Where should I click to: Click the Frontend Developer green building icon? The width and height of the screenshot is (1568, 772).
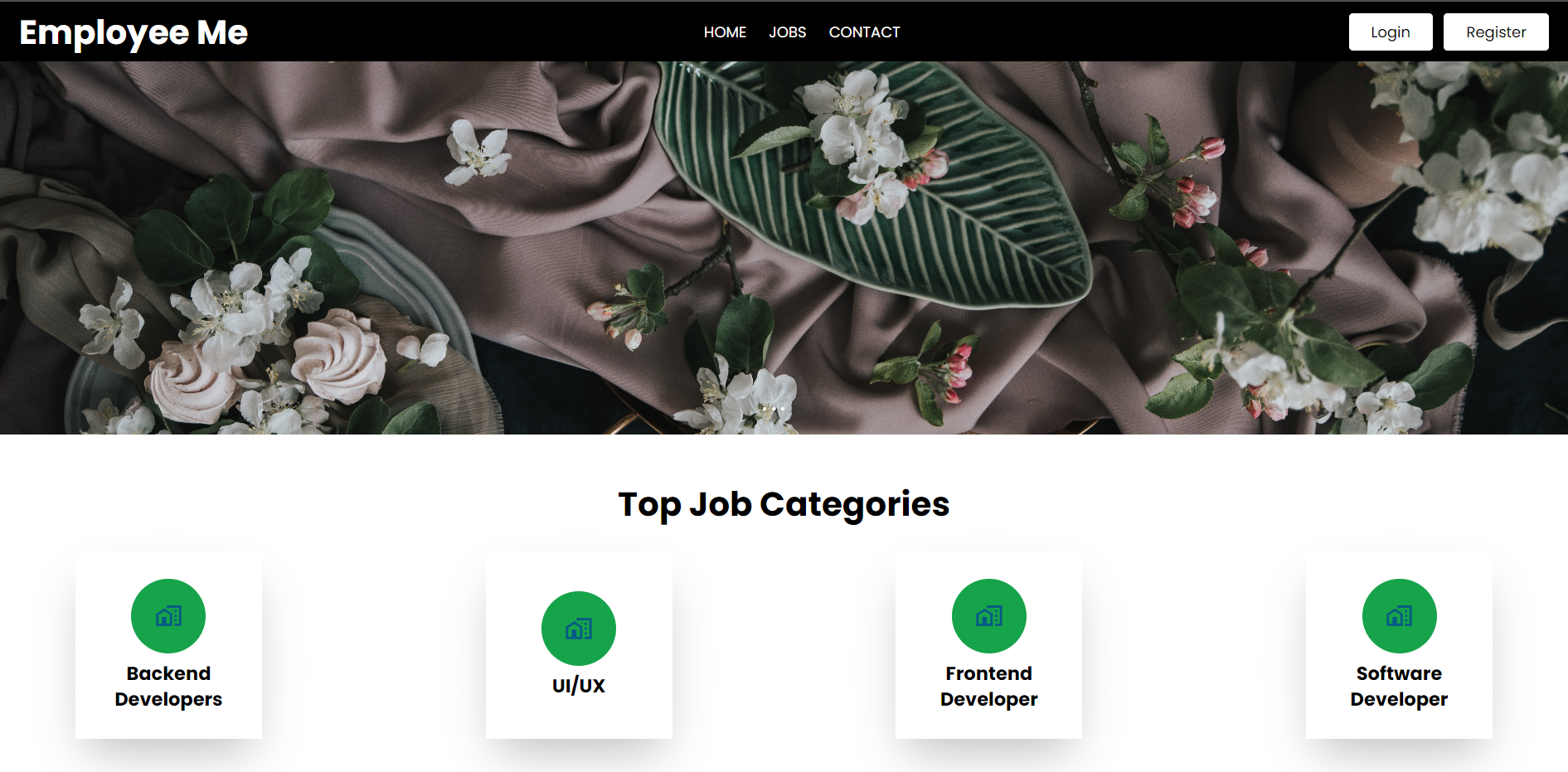[x=989, y=616]
